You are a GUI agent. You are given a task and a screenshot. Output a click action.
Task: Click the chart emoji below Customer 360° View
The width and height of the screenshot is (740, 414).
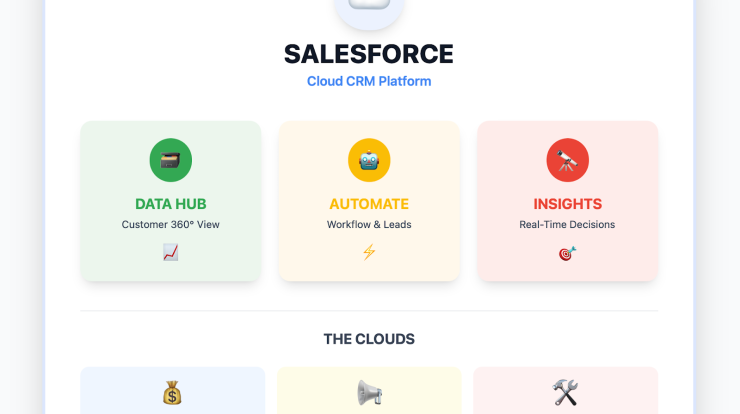point(170,253)
